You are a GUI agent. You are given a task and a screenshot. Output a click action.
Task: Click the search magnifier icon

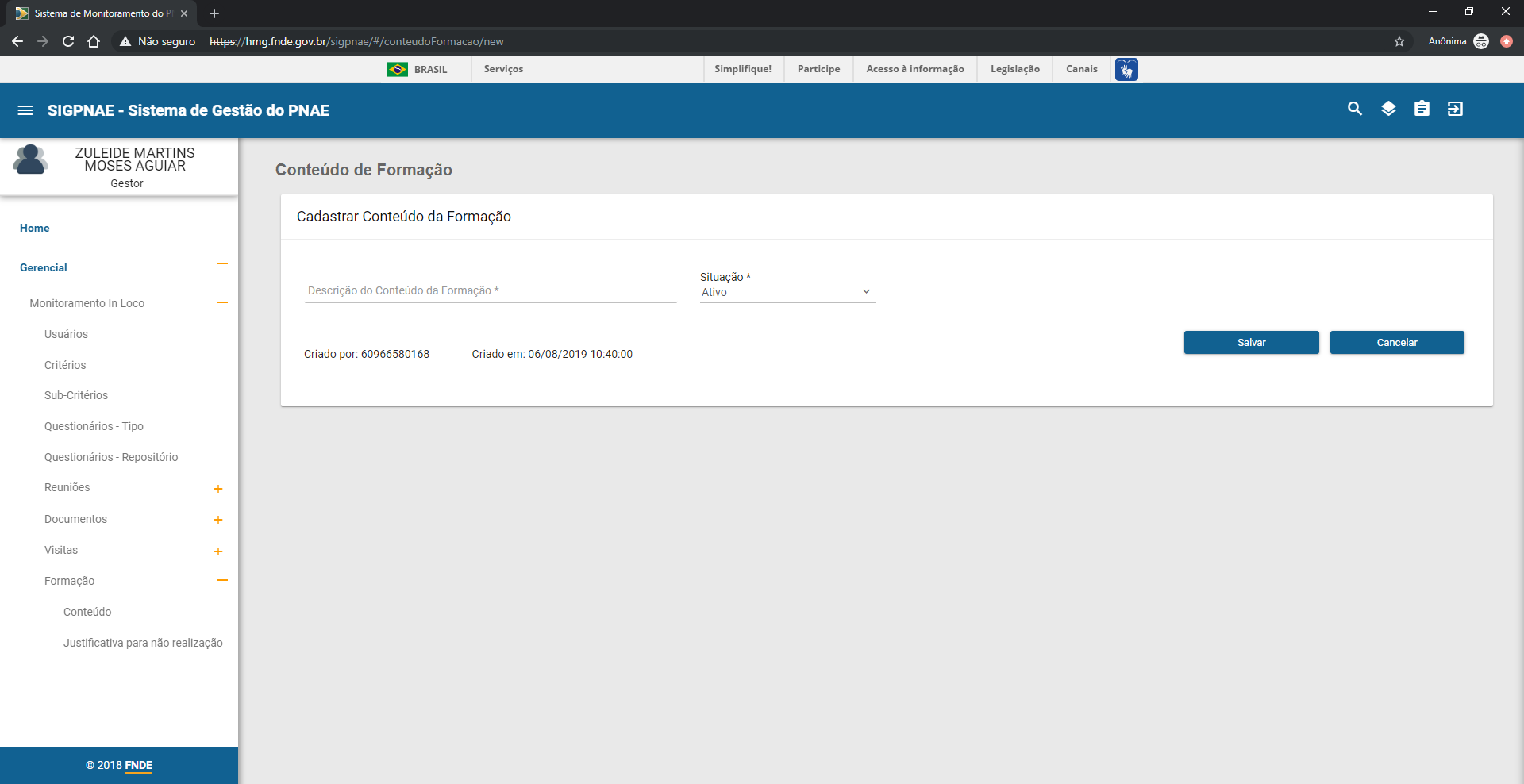1354,109
